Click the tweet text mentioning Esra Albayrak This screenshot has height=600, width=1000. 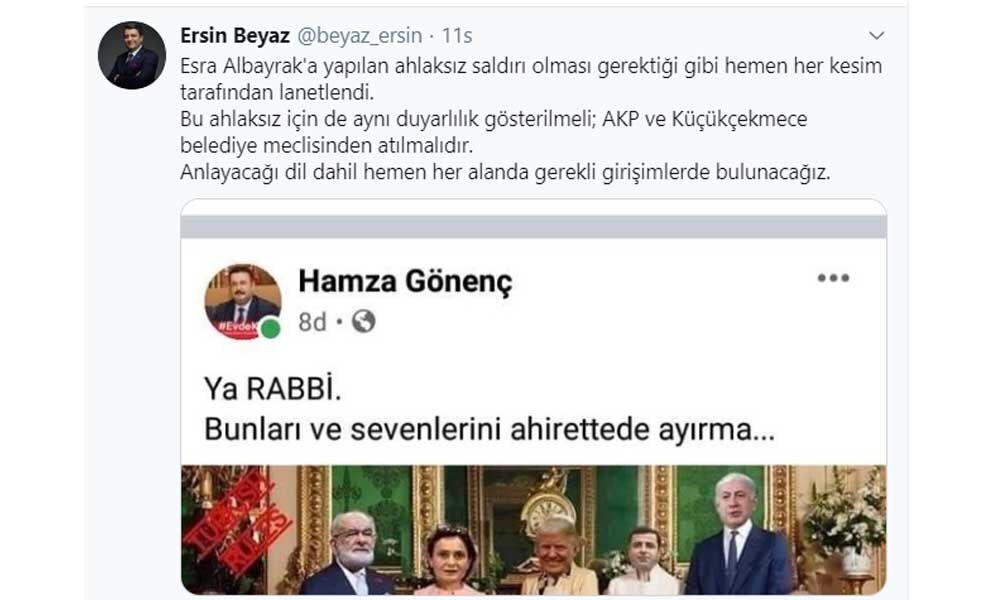pos(531,78)
